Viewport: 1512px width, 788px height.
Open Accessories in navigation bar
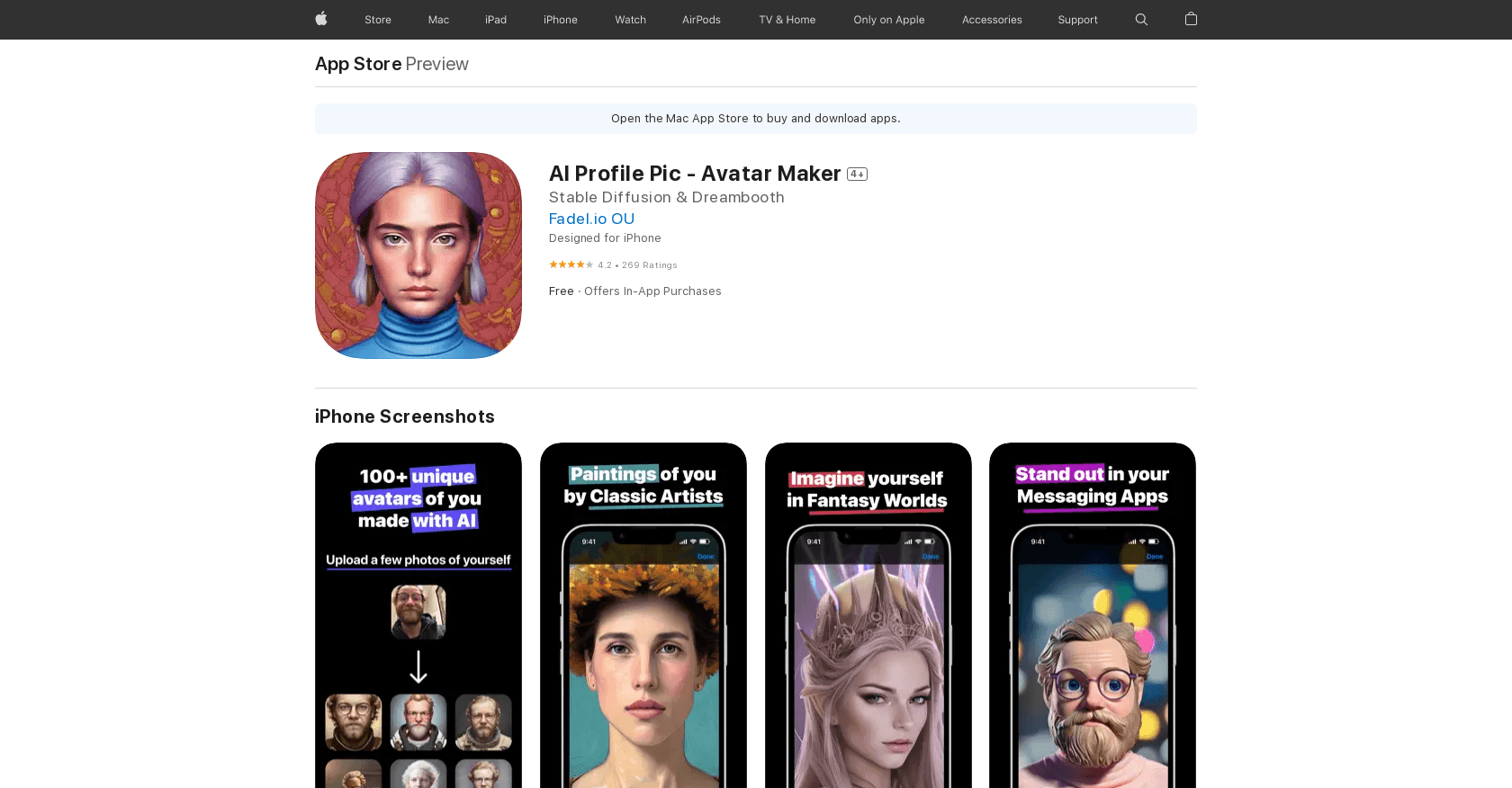(992, 20)
